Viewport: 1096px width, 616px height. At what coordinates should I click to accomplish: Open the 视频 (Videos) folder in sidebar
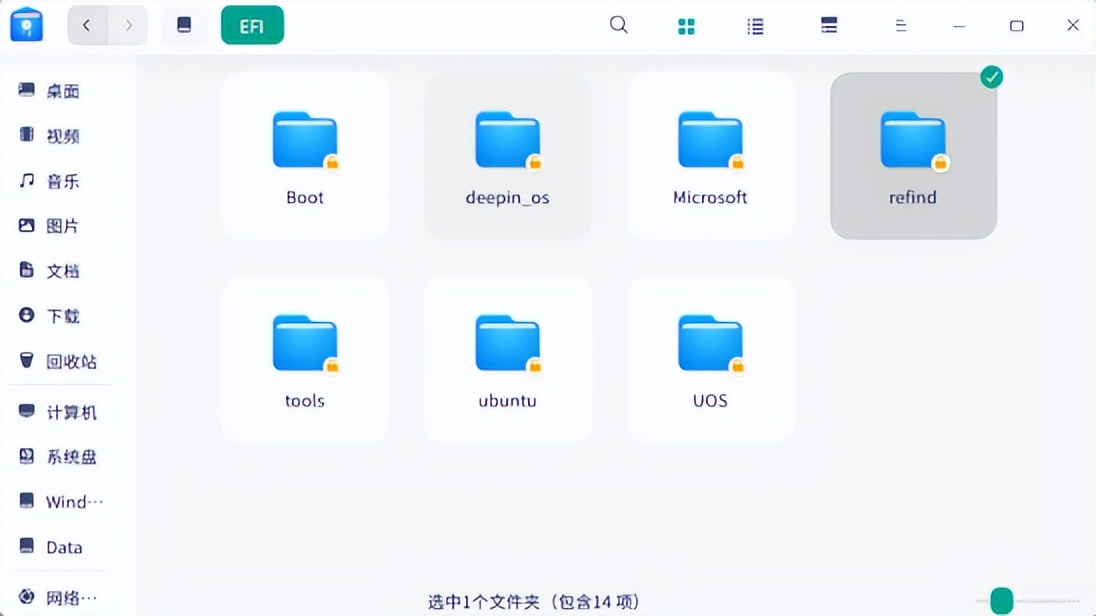pyautogui.click(x=62, y=135)
